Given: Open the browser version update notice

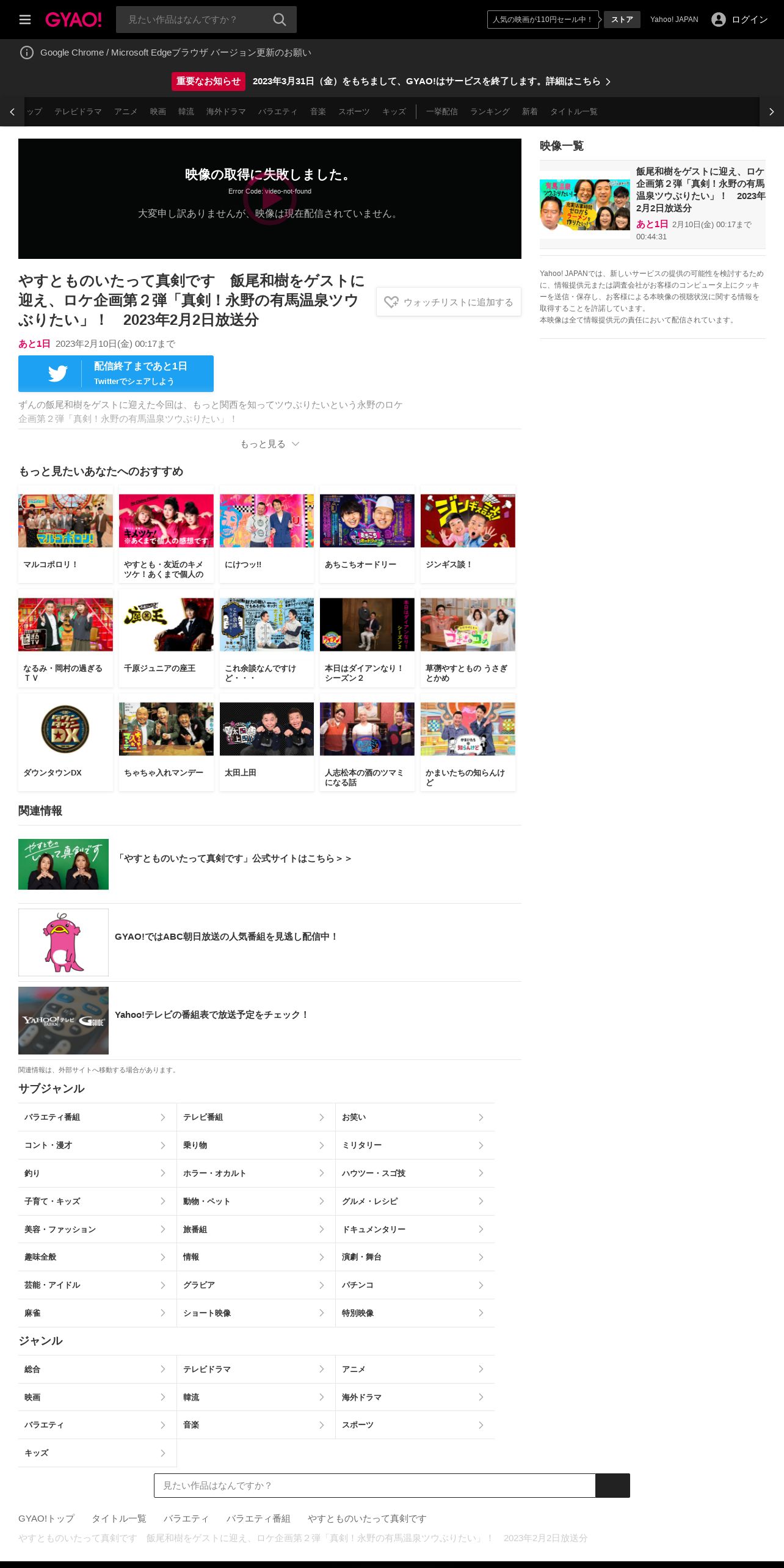Looking at the screenshot, I should click(176, 53).
